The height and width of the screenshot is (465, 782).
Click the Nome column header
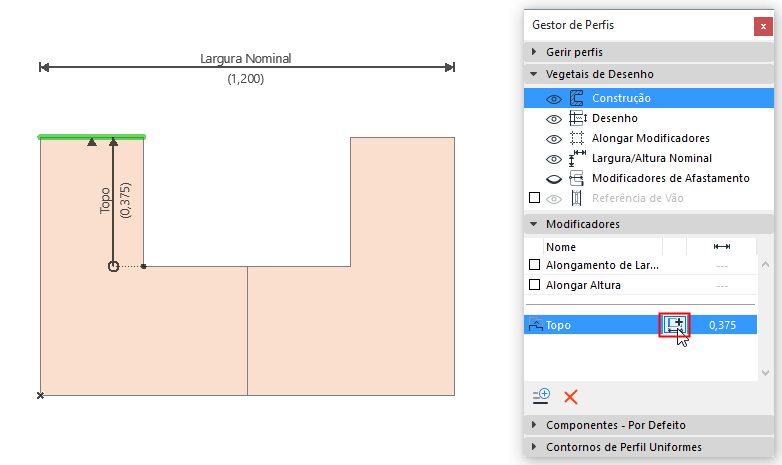[x=561, y=247]
